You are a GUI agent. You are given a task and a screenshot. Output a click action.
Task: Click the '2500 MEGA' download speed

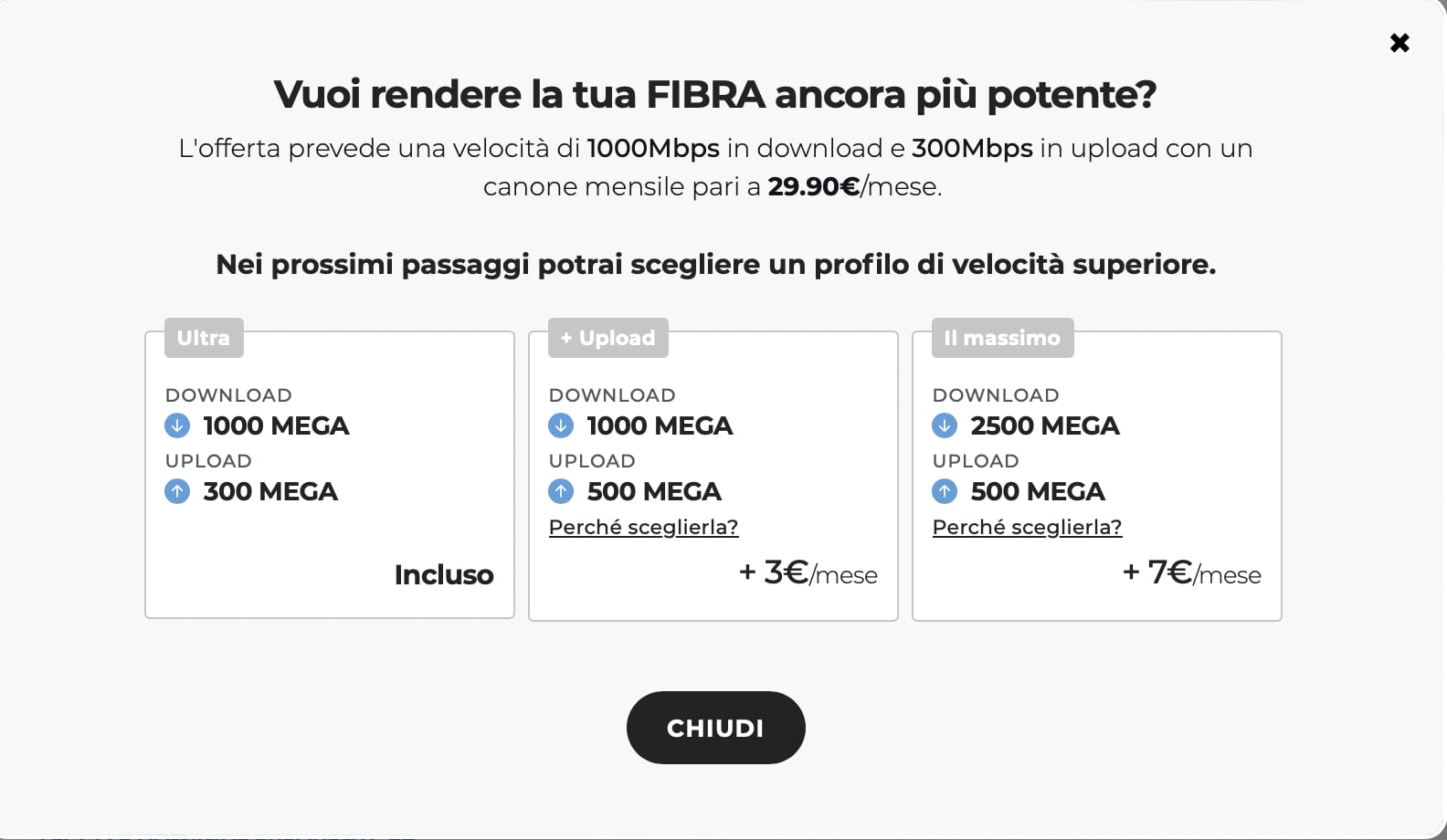click(1044, 425)
